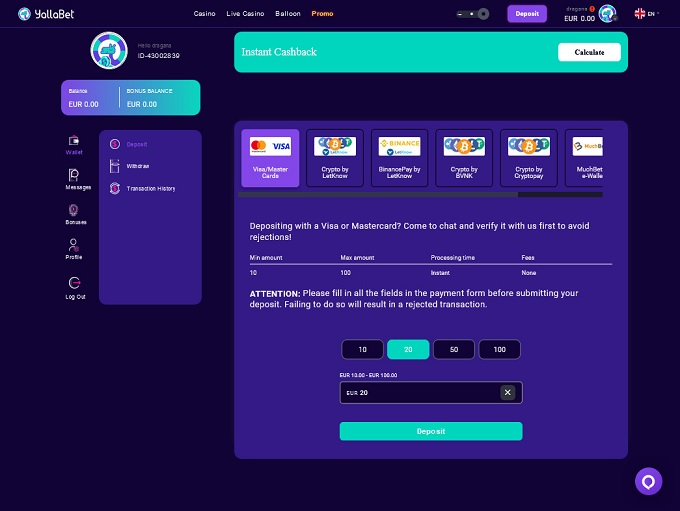Open the Wallet section icon
Viewport: 680px width, 511px height.
[74, 141]
